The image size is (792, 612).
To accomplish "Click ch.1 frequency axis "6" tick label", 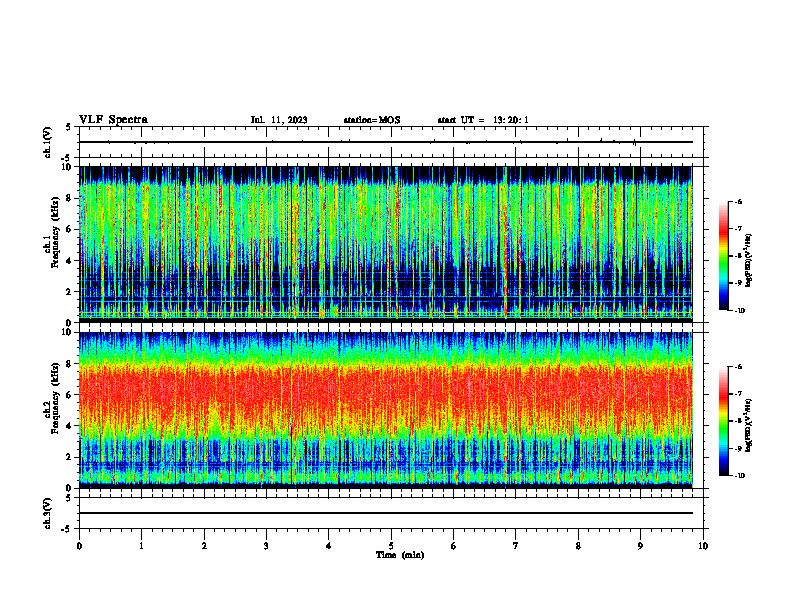I will (69, 229).
